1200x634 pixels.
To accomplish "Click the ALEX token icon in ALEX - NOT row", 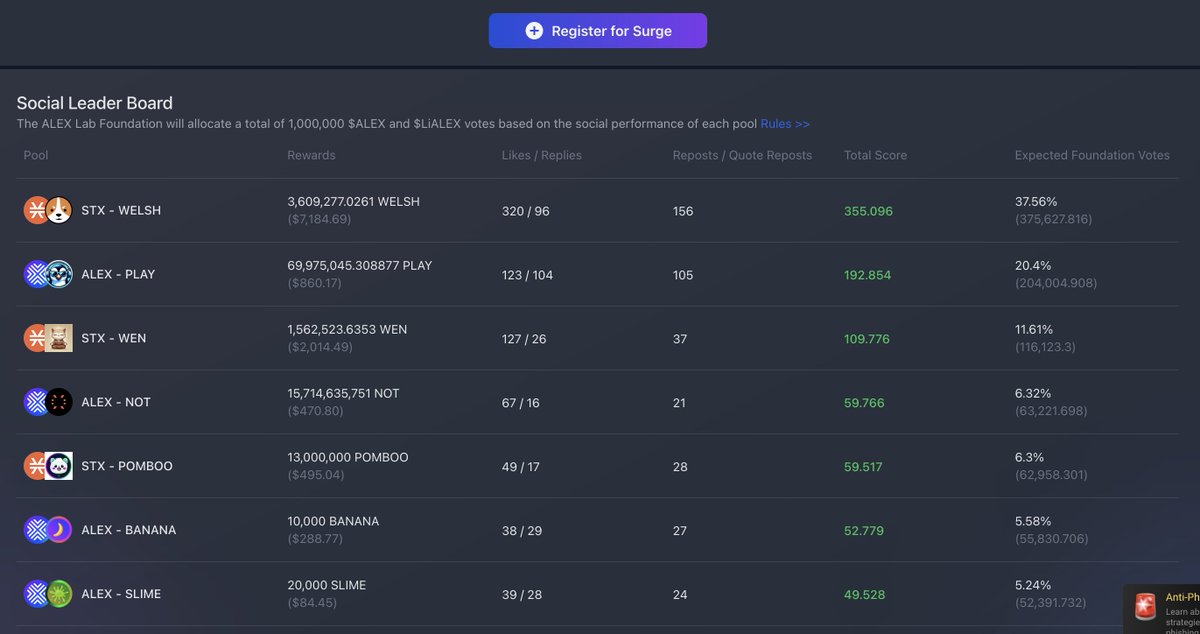I will [36, 402].
